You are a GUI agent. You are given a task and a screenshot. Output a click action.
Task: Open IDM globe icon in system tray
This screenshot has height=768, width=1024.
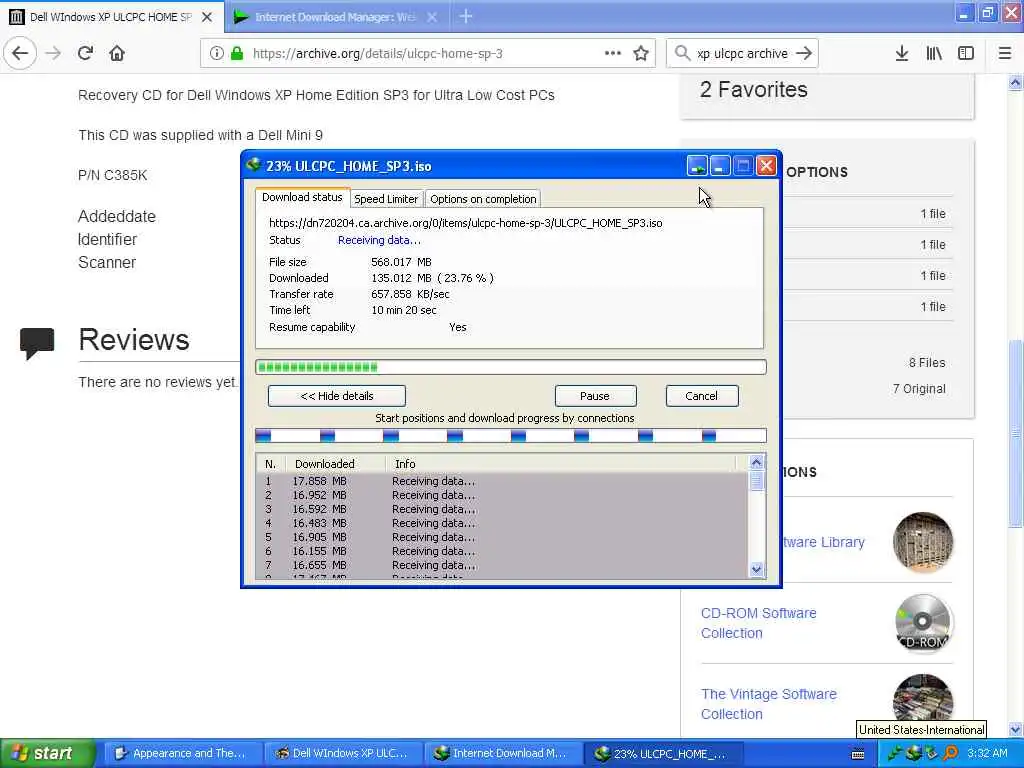913,754
